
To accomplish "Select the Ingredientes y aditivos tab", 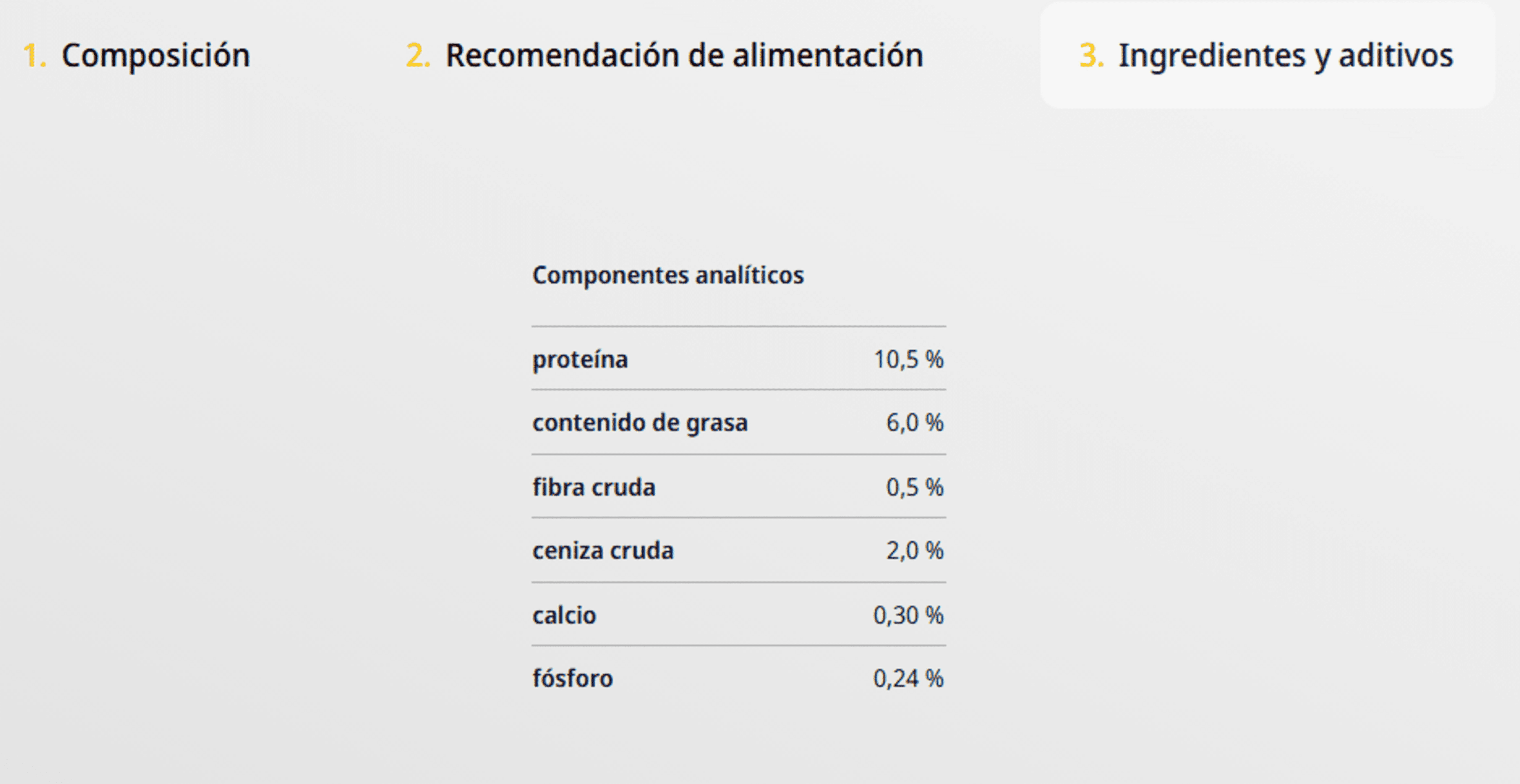I will coord(1266,56).
